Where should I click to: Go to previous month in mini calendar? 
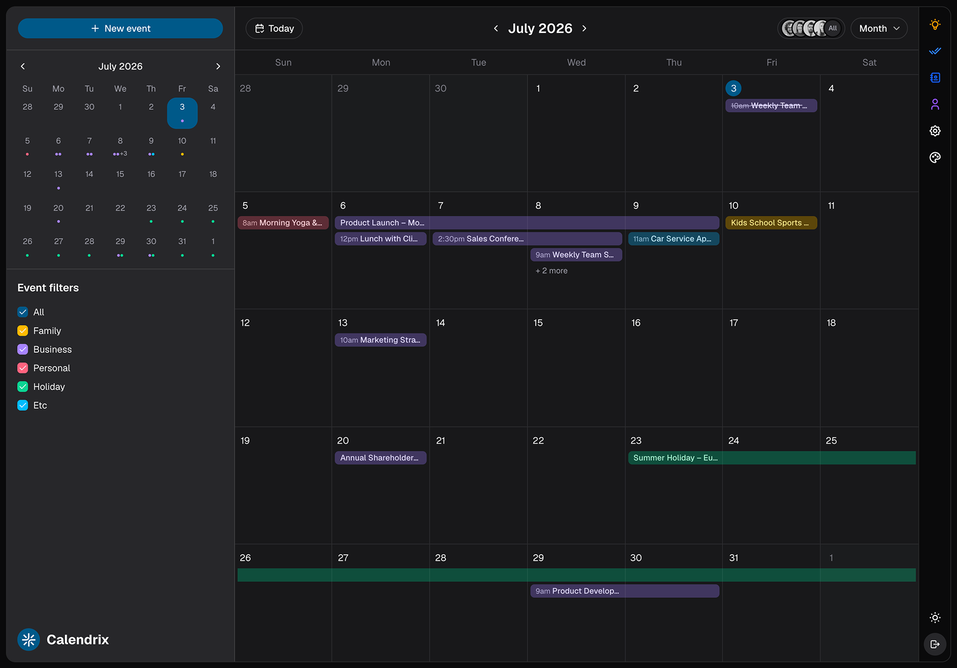(23, 66)
